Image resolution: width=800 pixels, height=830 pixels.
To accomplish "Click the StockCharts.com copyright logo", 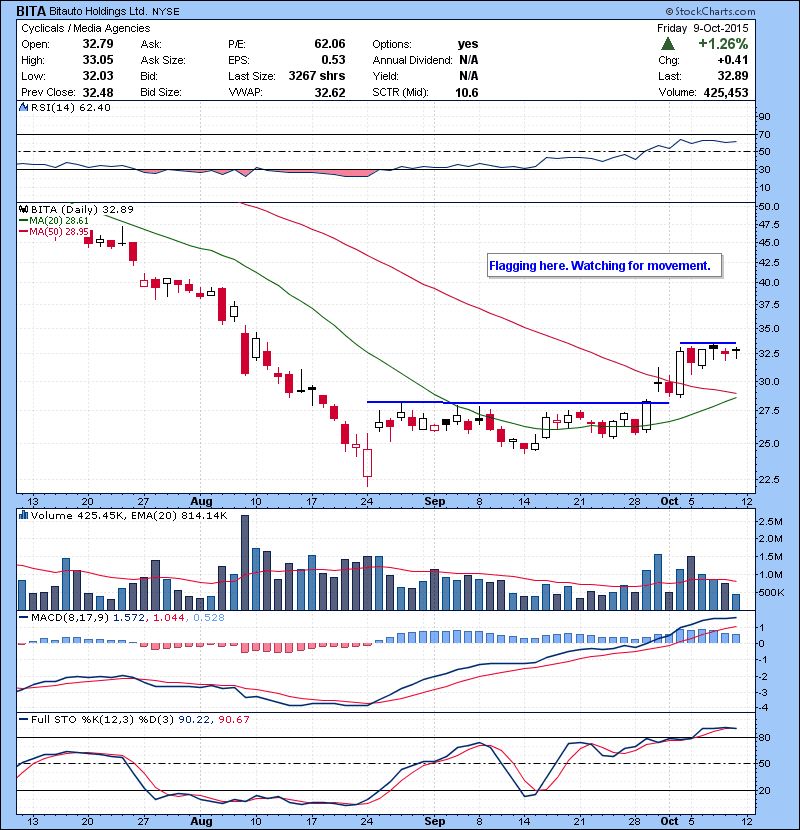I will (x=710, y=11).
